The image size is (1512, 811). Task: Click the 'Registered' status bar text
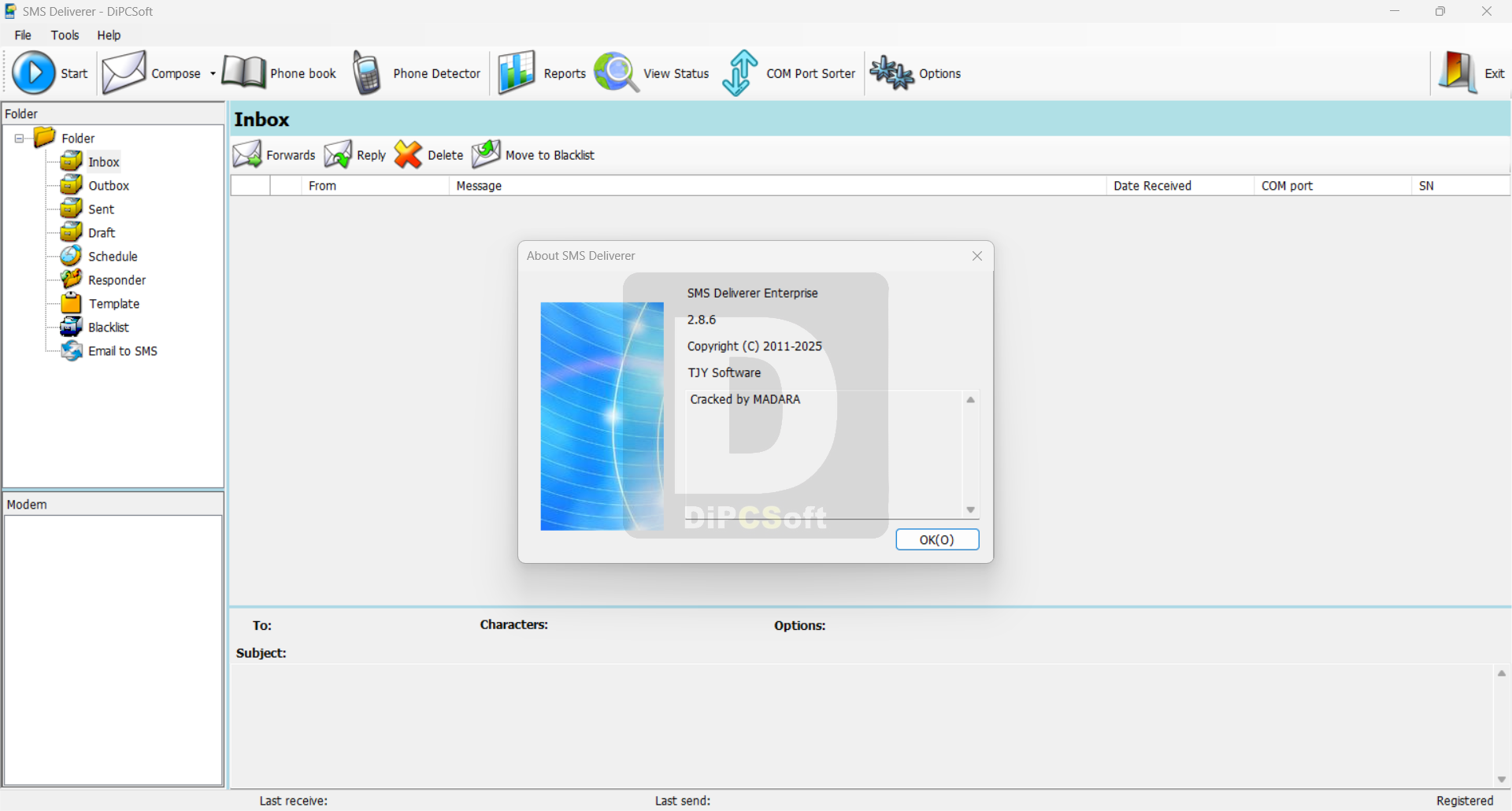(1465, 801)
